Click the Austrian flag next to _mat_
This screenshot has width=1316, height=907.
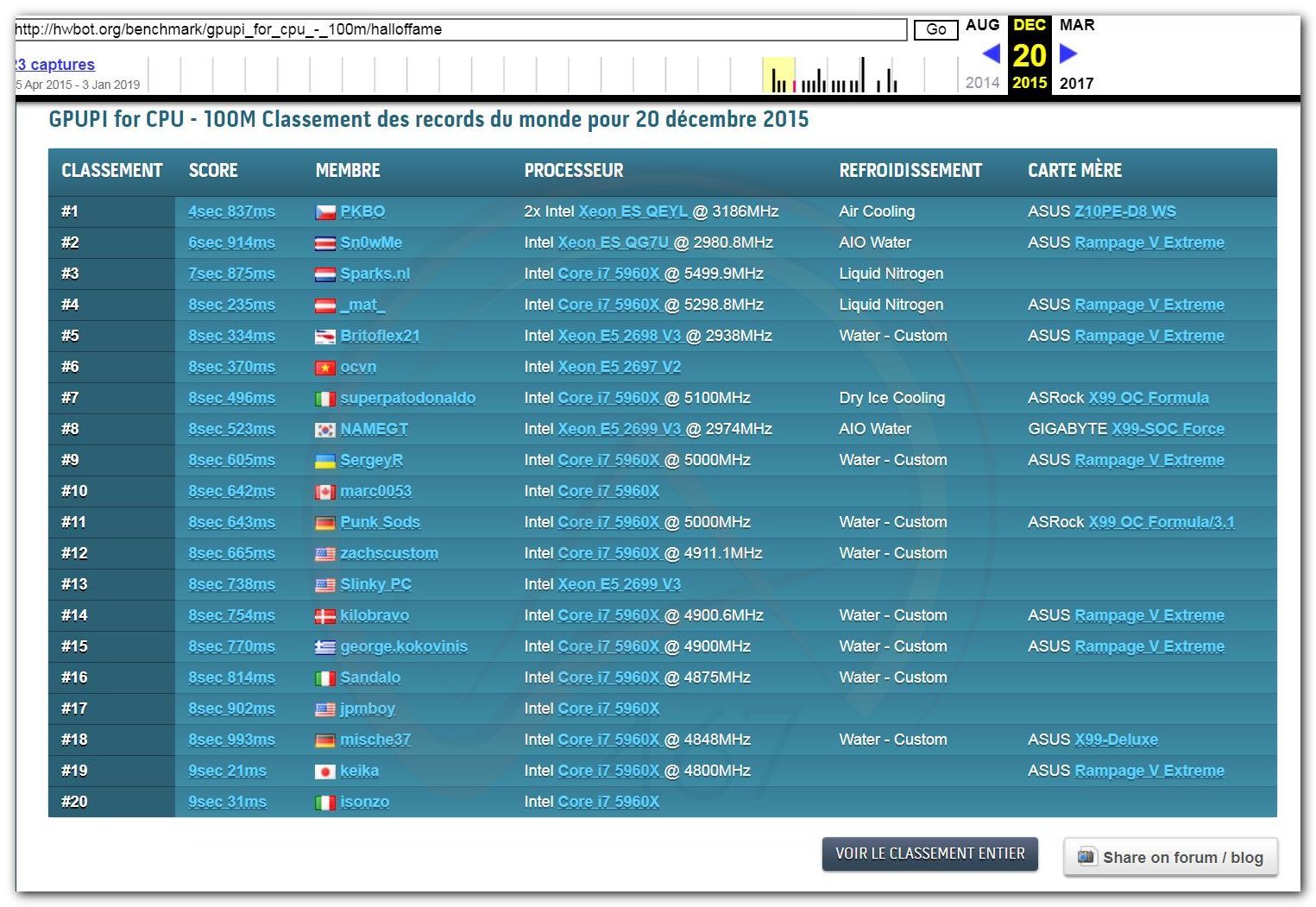click(324, 305)
